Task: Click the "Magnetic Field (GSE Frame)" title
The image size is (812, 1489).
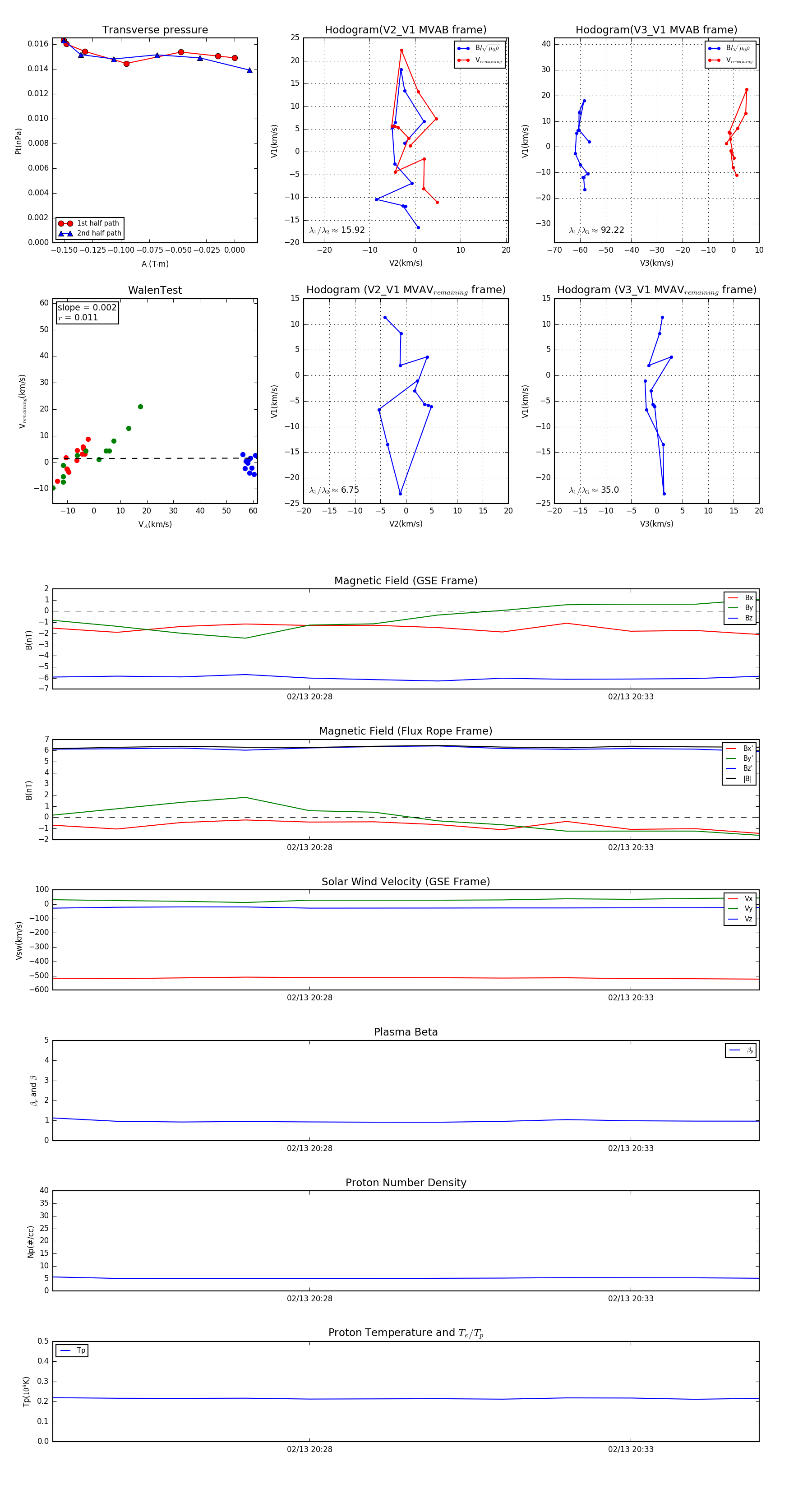Action: coord(406,581)
